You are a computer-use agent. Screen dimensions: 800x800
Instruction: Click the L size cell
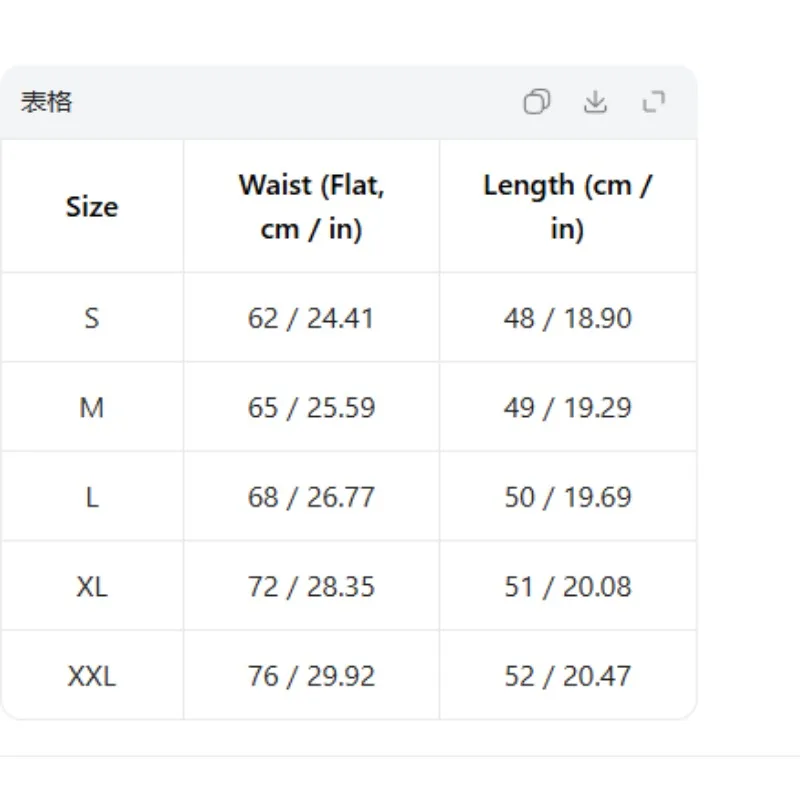tap(92, 497)
